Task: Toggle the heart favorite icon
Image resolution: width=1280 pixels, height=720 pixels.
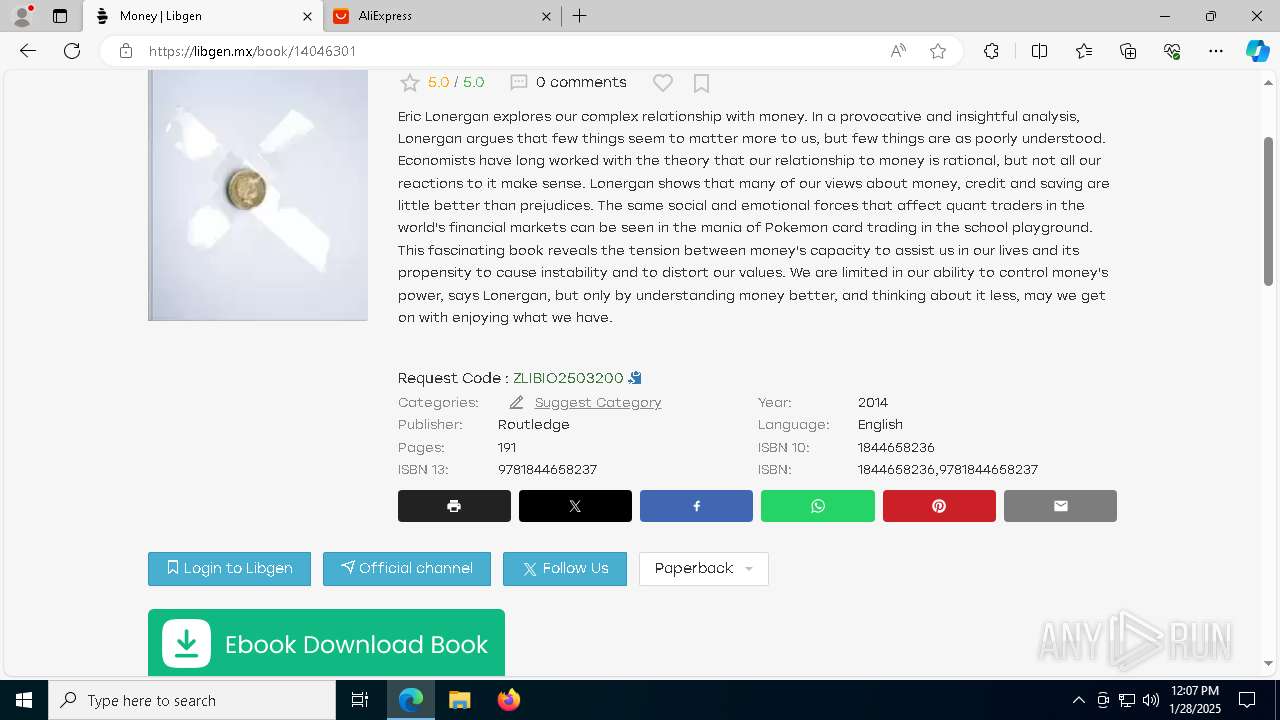Action: (662, 83)
